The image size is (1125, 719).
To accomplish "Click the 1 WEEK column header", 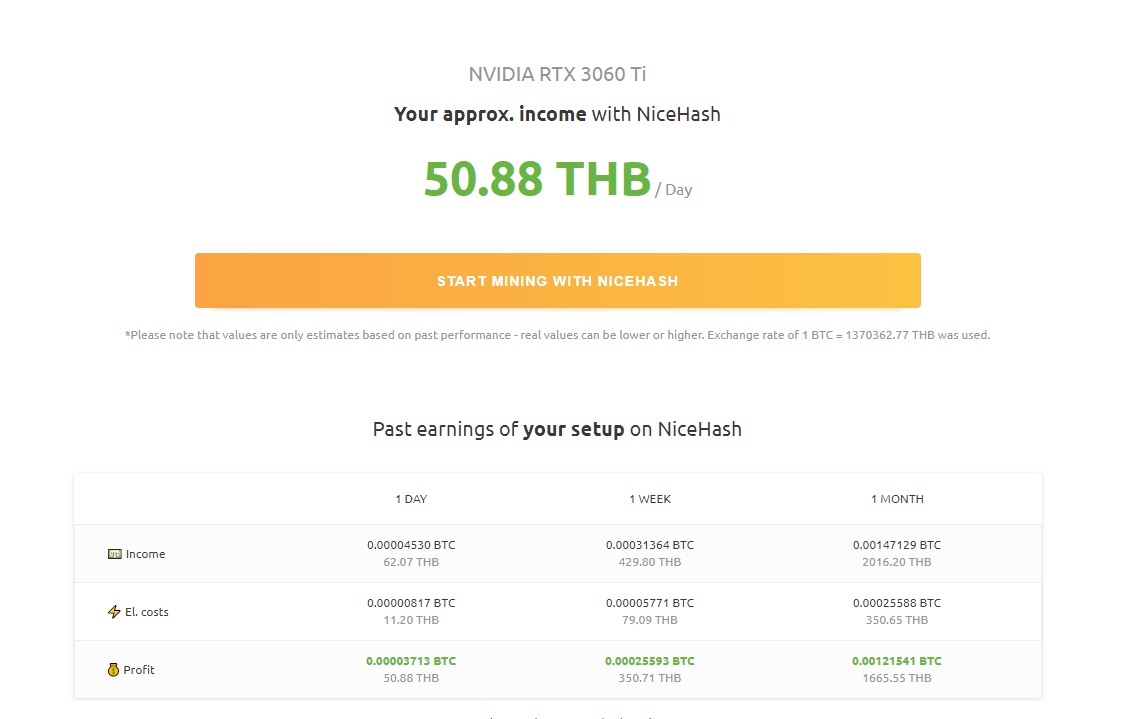I will pos(650,499).
